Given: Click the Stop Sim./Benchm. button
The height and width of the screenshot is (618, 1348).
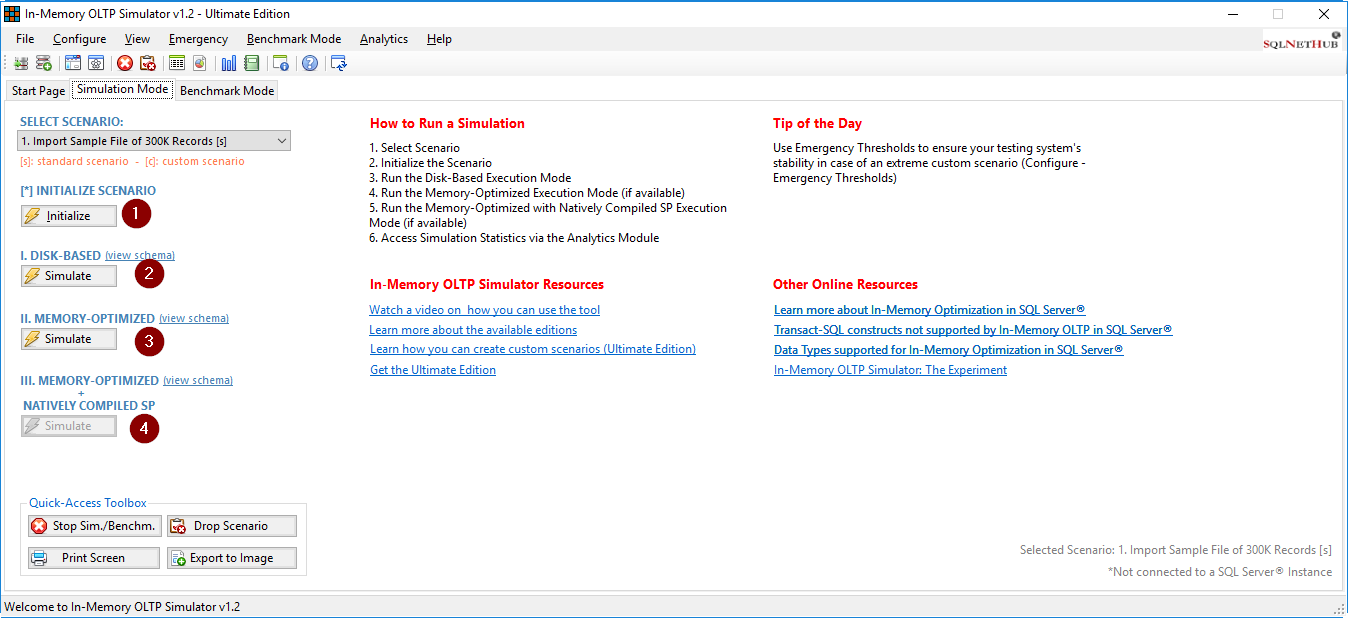Looking at the screenshot, I should click(94, 526).
